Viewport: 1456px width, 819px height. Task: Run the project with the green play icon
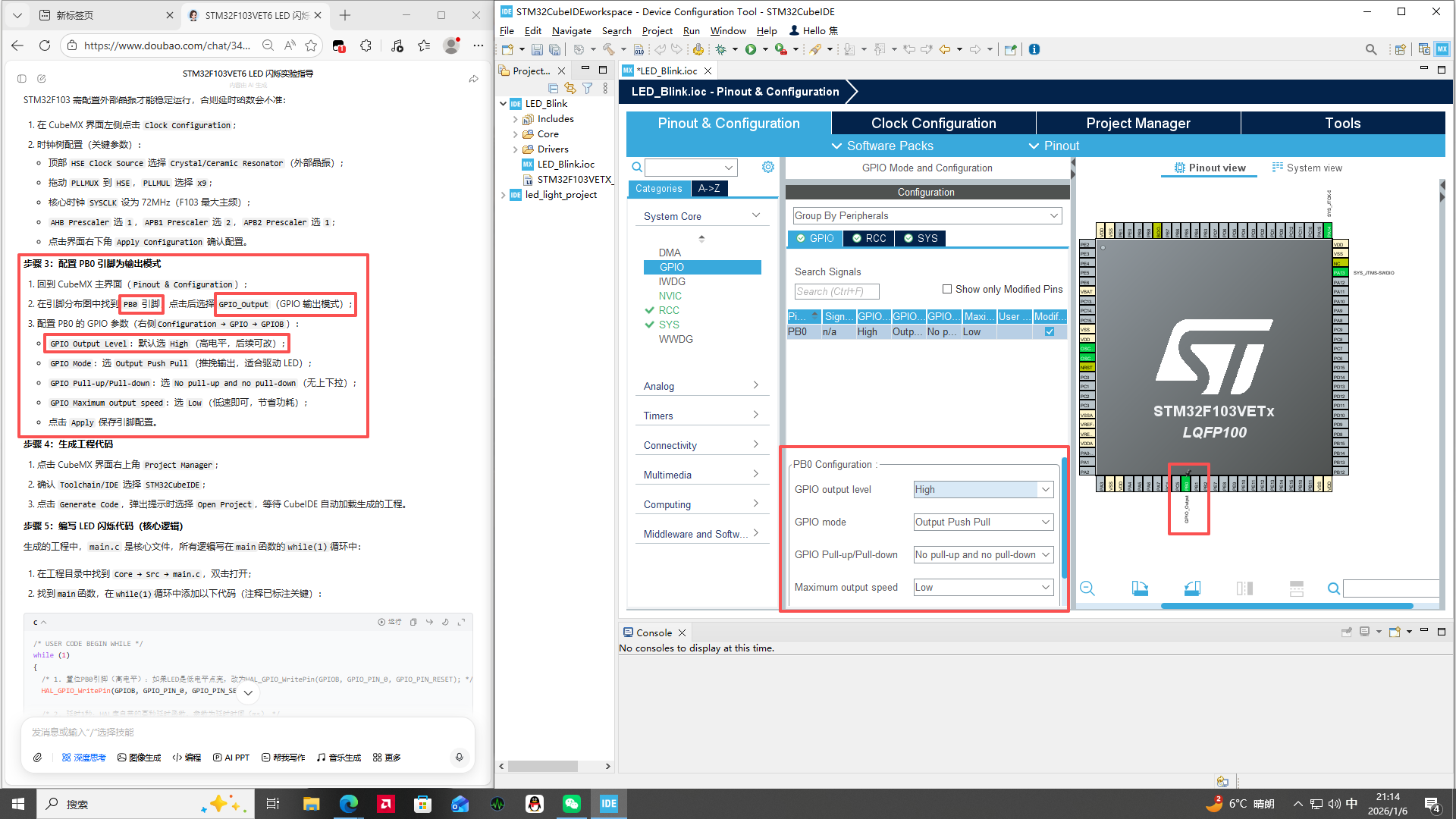click(751, 50)
